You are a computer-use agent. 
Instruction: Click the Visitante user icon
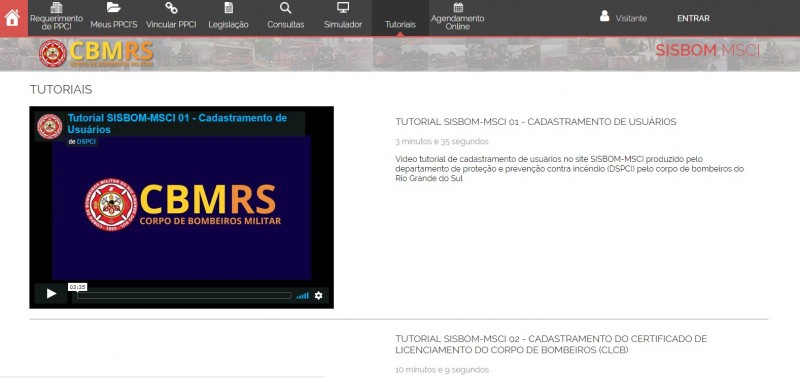tap(605, 16)
